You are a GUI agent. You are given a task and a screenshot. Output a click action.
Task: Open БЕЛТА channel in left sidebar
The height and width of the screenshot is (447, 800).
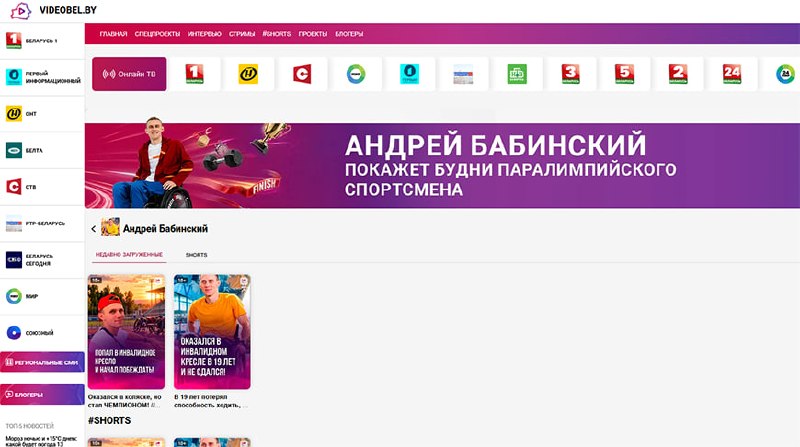(42, 151)
